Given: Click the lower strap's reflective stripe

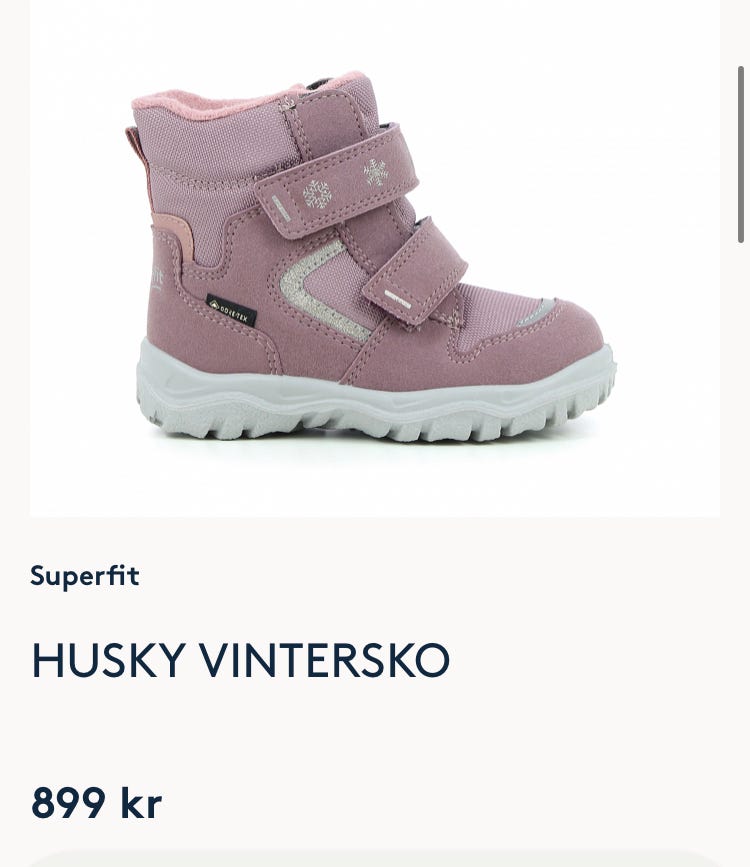Looking at the screenshot, I should pyautogui.click(x=398, y=299).
